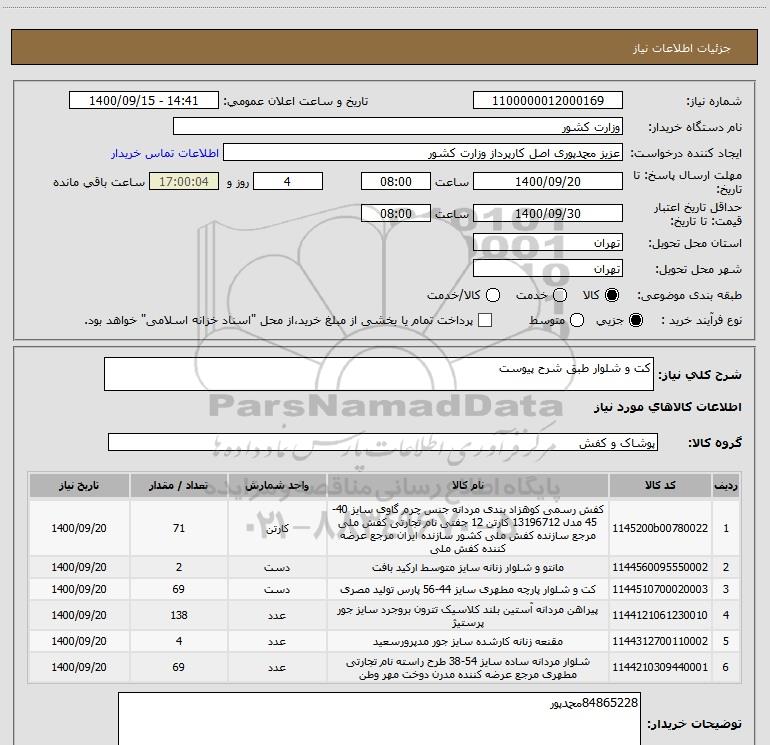Screen dimensions: 770x745
Task: Click the پیراهن مردانه آستین بلند item name
Action: tap(468, 616)
